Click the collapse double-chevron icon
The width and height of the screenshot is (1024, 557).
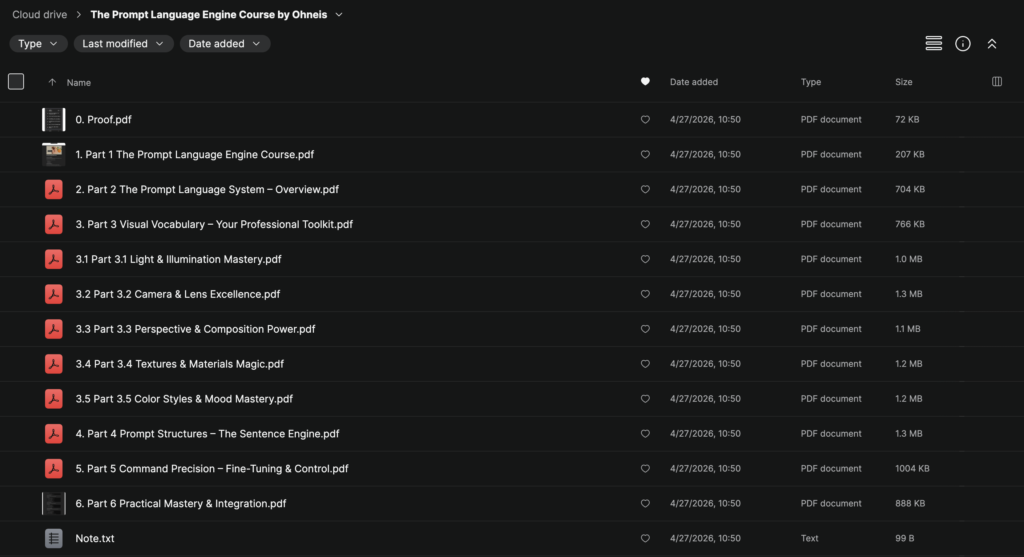point(992,43)
